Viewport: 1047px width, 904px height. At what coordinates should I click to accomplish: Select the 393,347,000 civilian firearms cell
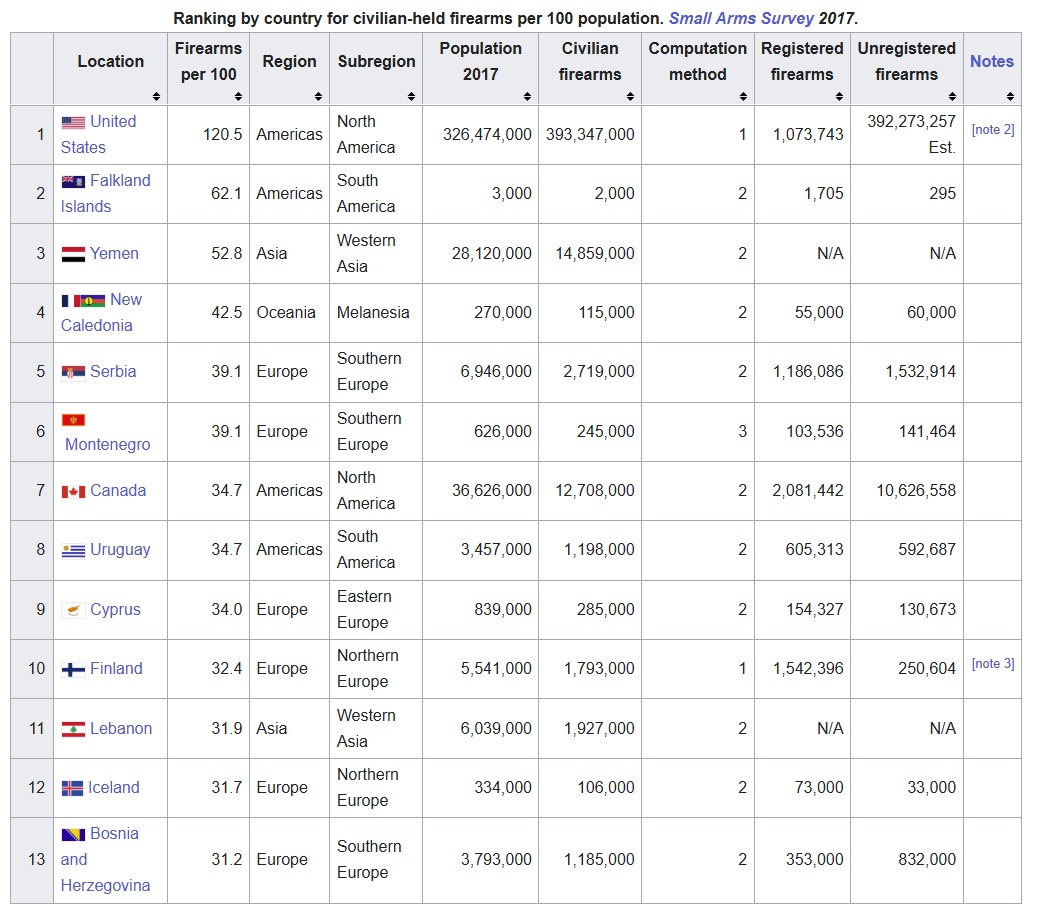pyautogui.click(x=590, y=135)
